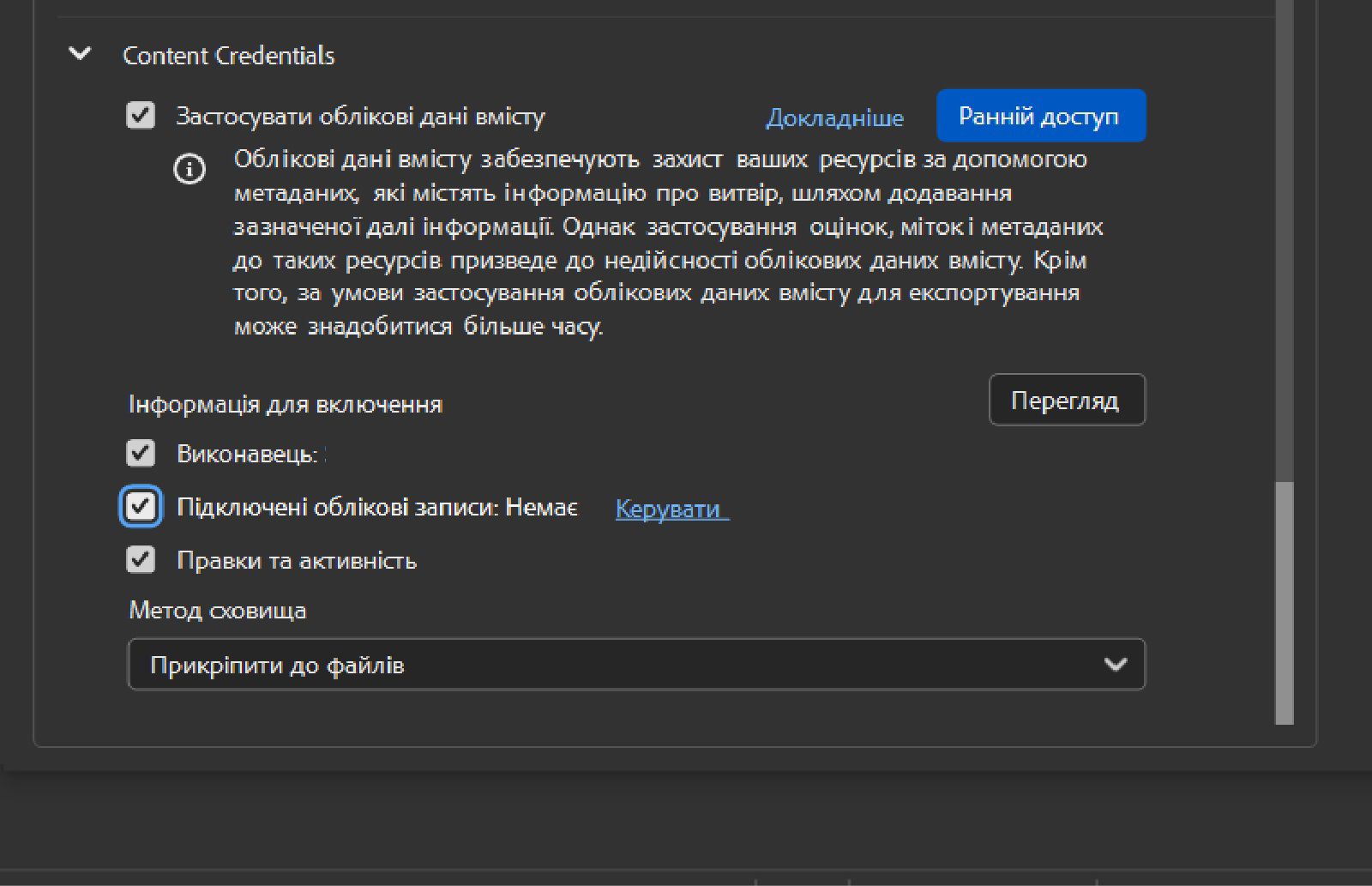1372x886 pixels.
Task: Click the vertical scrollbar thumb
Action: pos(1284,603)
